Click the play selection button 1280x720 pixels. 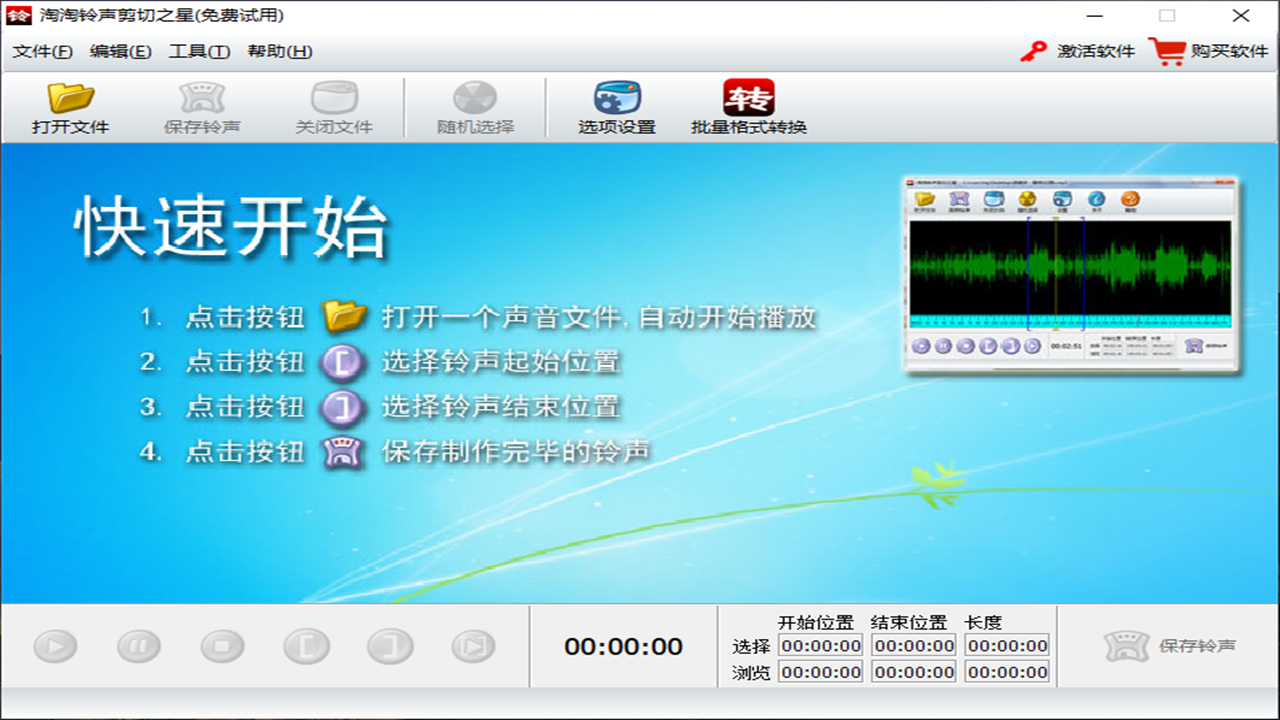pyautogui.click(x=473, y=647)
